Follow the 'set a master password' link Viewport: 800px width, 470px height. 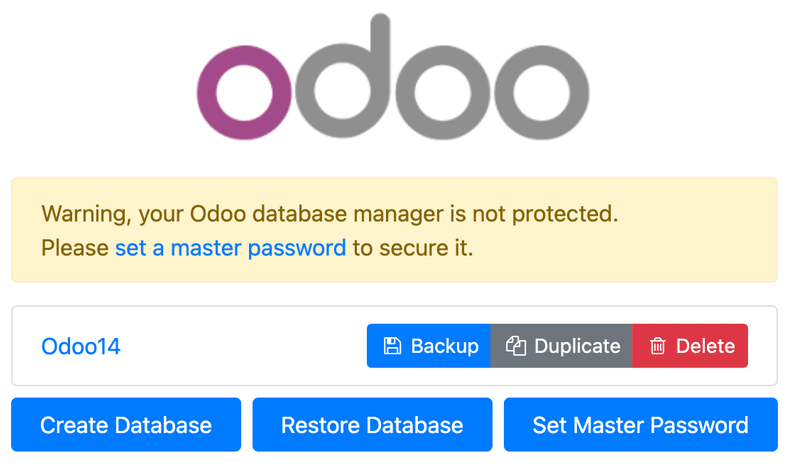[231, 248]
